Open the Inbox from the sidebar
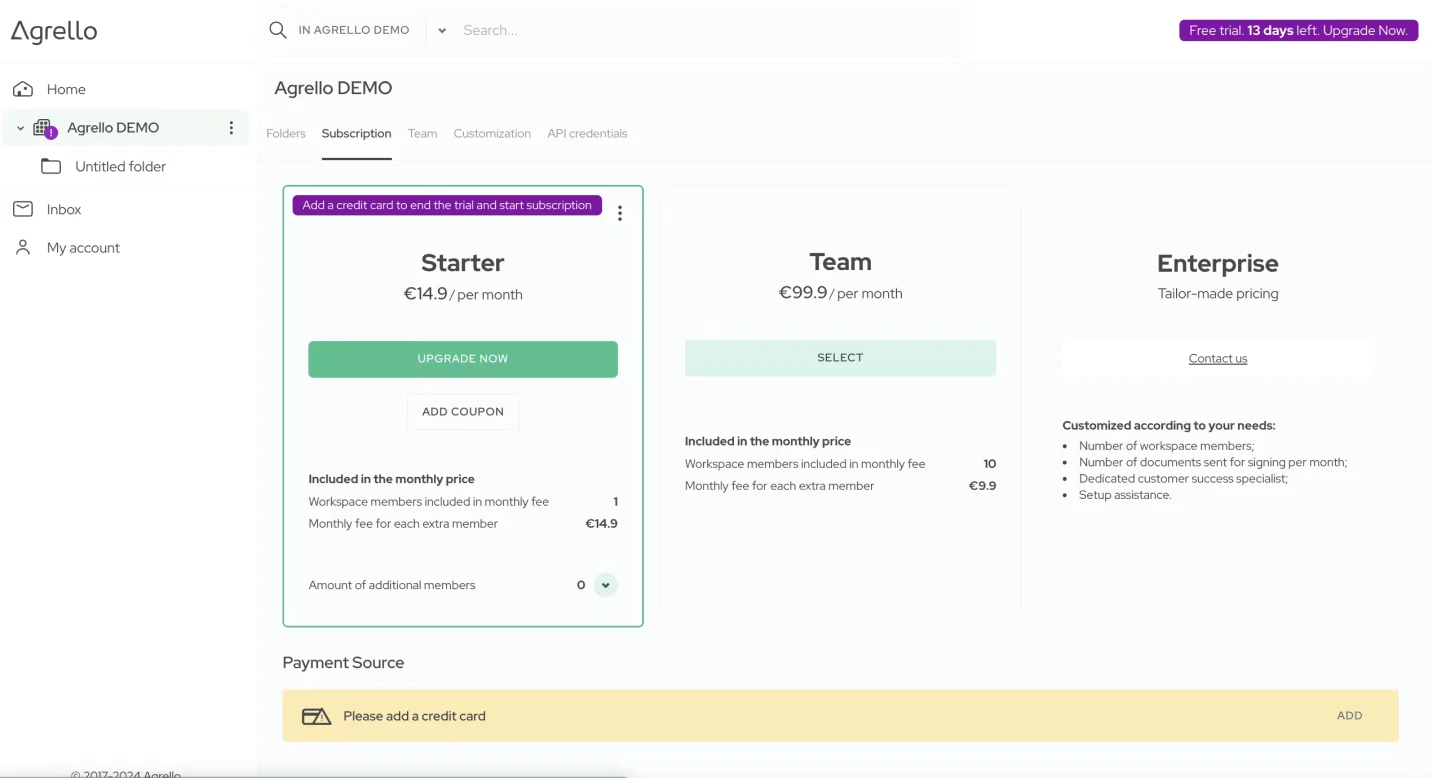 (x=63, y=209)
